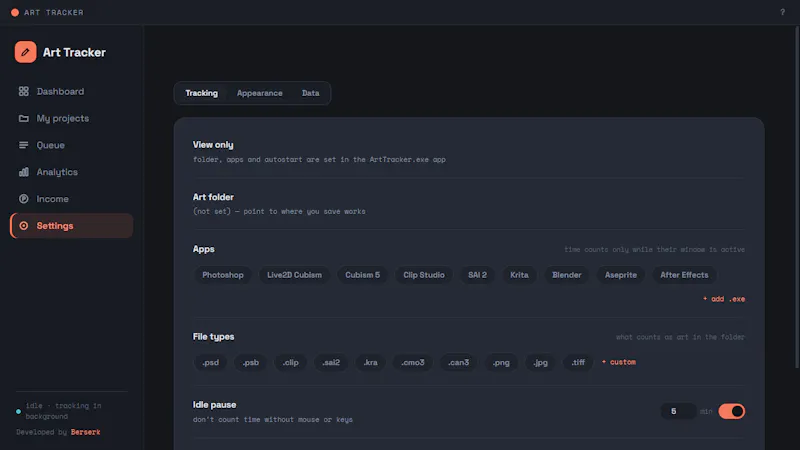Go to My projects
The image size is (800, 450).
coord(71,118)
